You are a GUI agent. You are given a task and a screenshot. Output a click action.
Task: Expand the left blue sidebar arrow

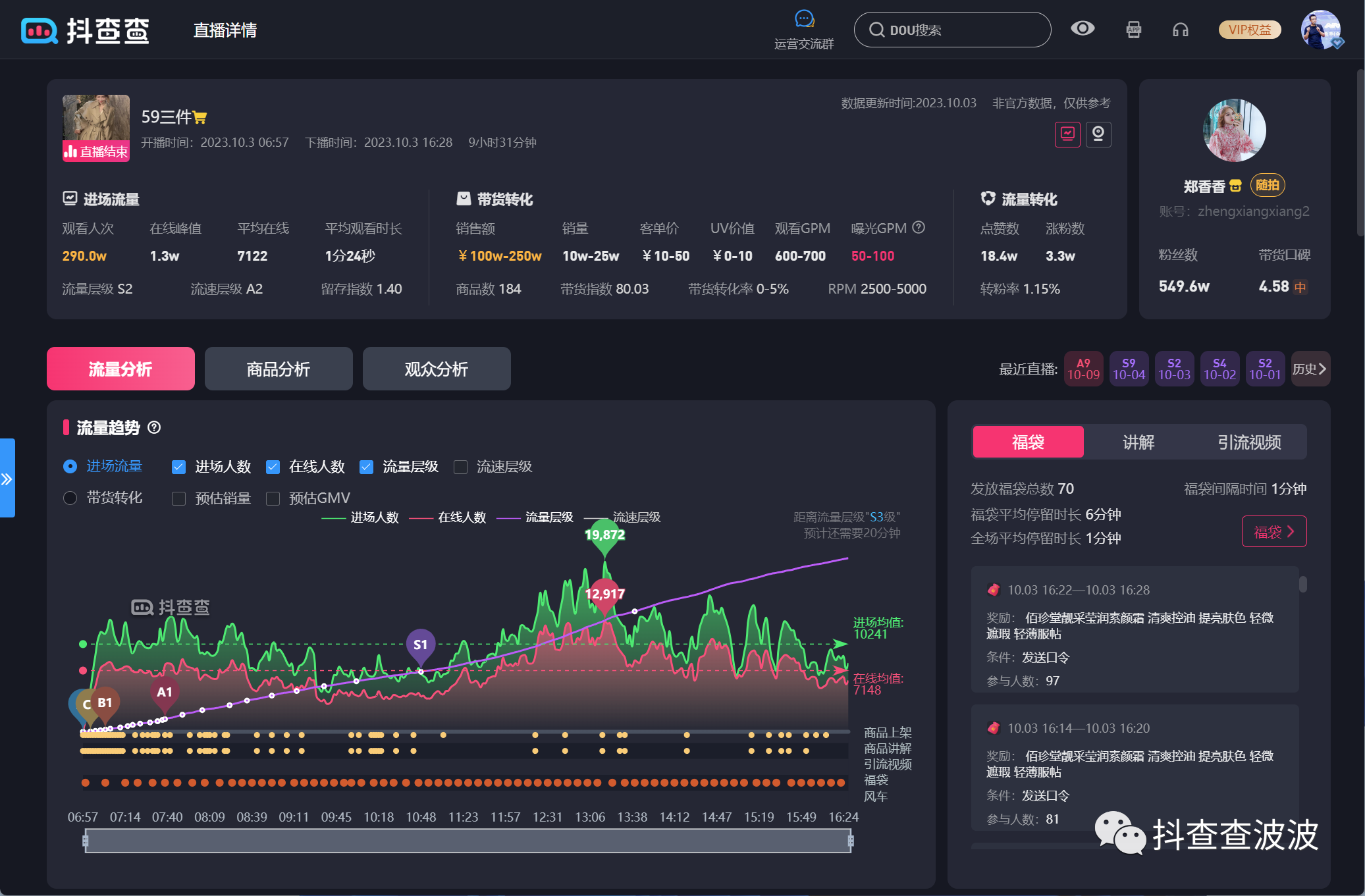[x=7, y=479]
